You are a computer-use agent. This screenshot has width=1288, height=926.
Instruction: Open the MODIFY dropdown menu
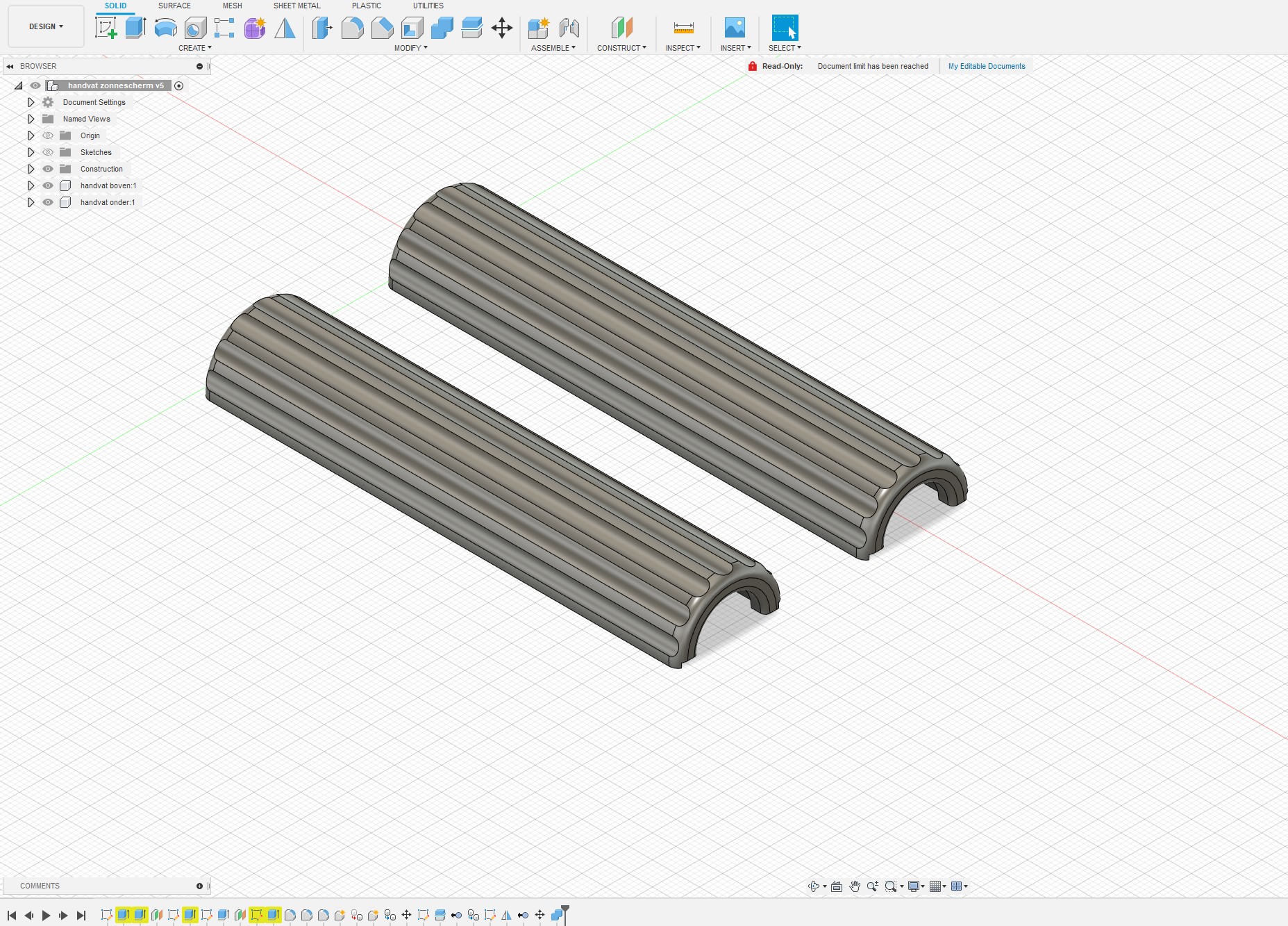click(x=410, y=48)
